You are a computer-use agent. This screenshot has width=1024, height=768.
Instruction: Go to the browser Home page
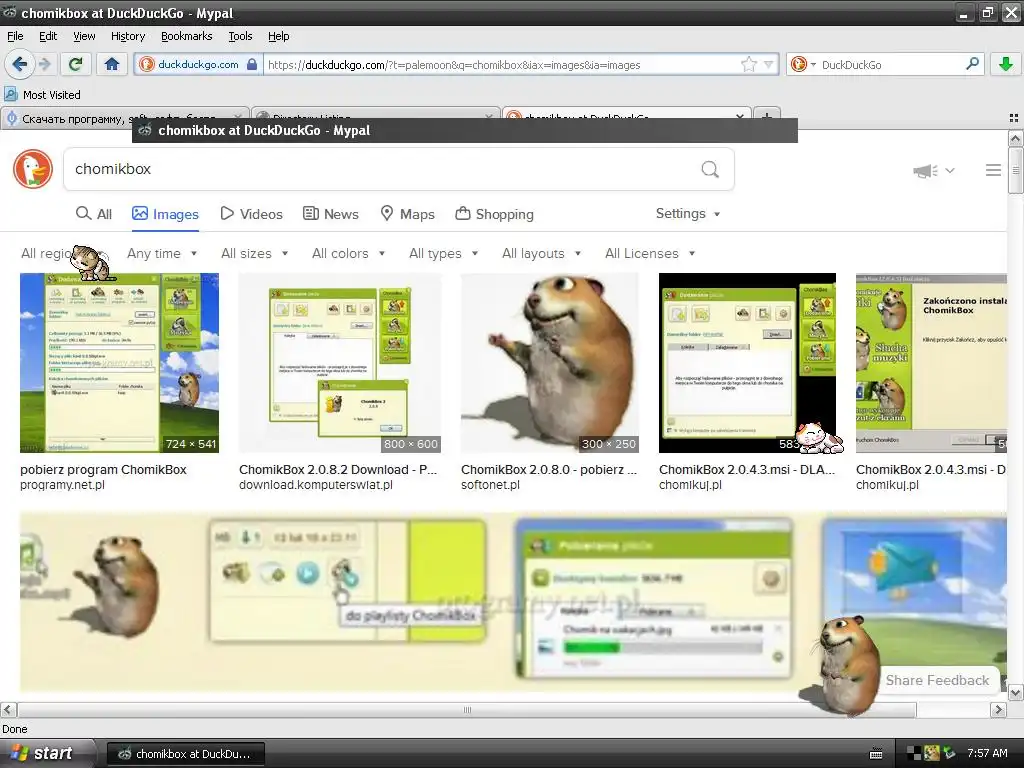pyautogui.click(x=112, y=64)
